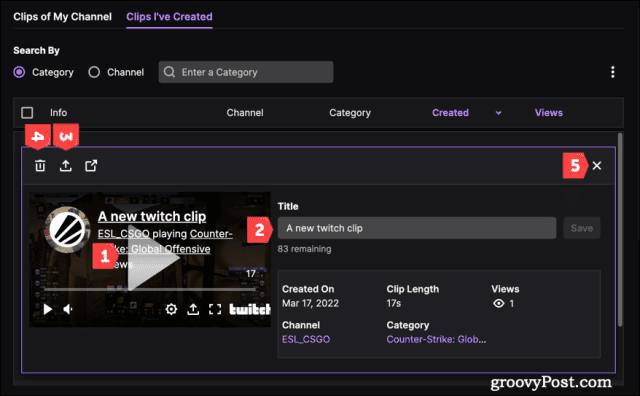Sort clips by the Views column
Screen dimensions: 640x396
coord(549,113)
